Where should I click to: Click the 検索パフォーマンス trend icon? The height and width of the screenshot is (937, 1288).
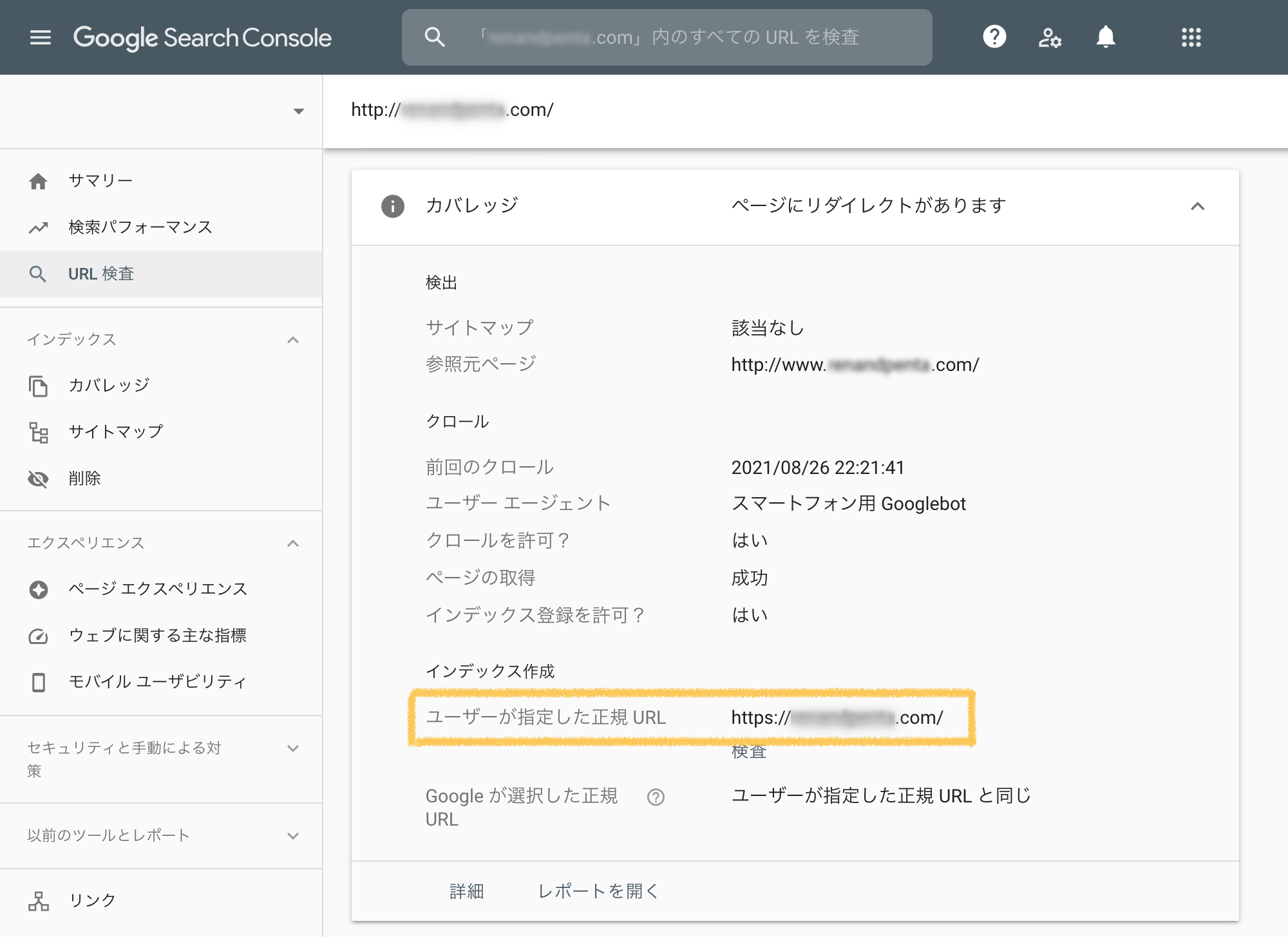[38, 227]
